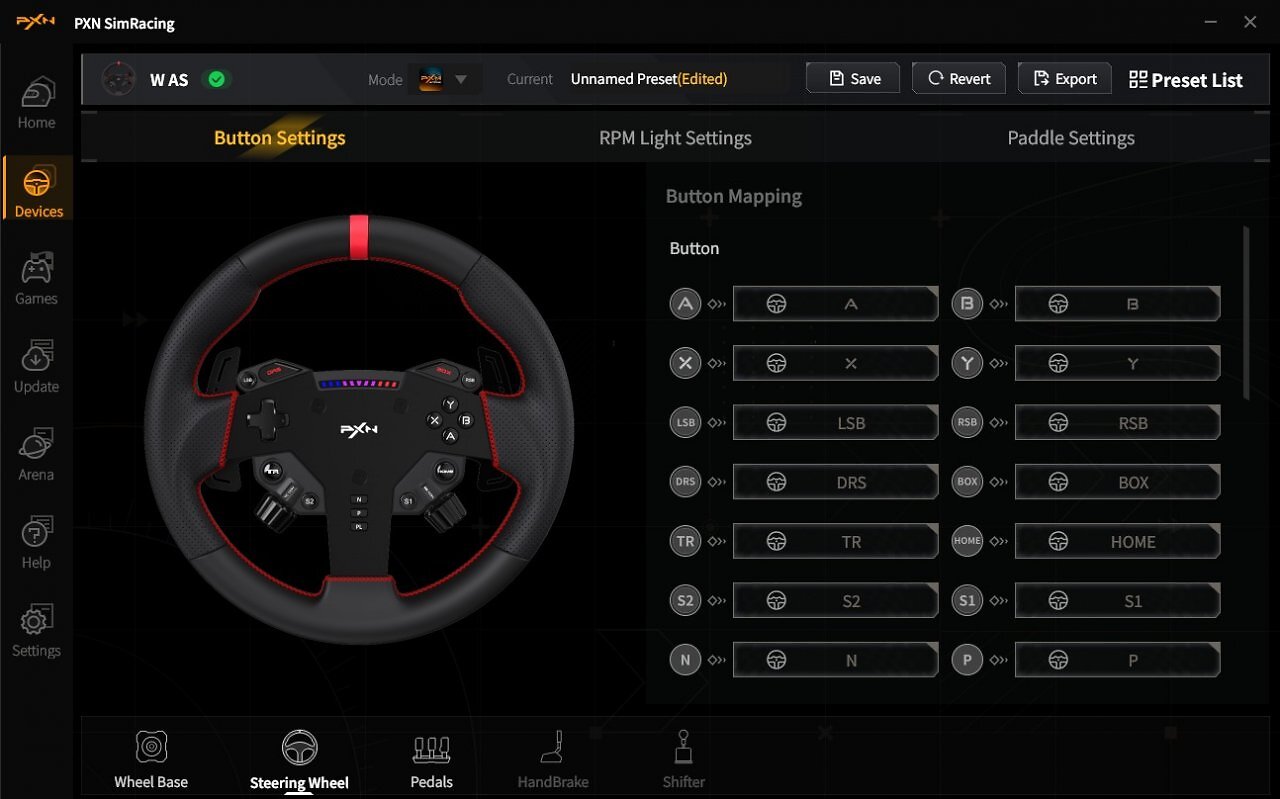Screen dimensions: 1280x799
Task: Open the Games section
Action: point(36,279)
